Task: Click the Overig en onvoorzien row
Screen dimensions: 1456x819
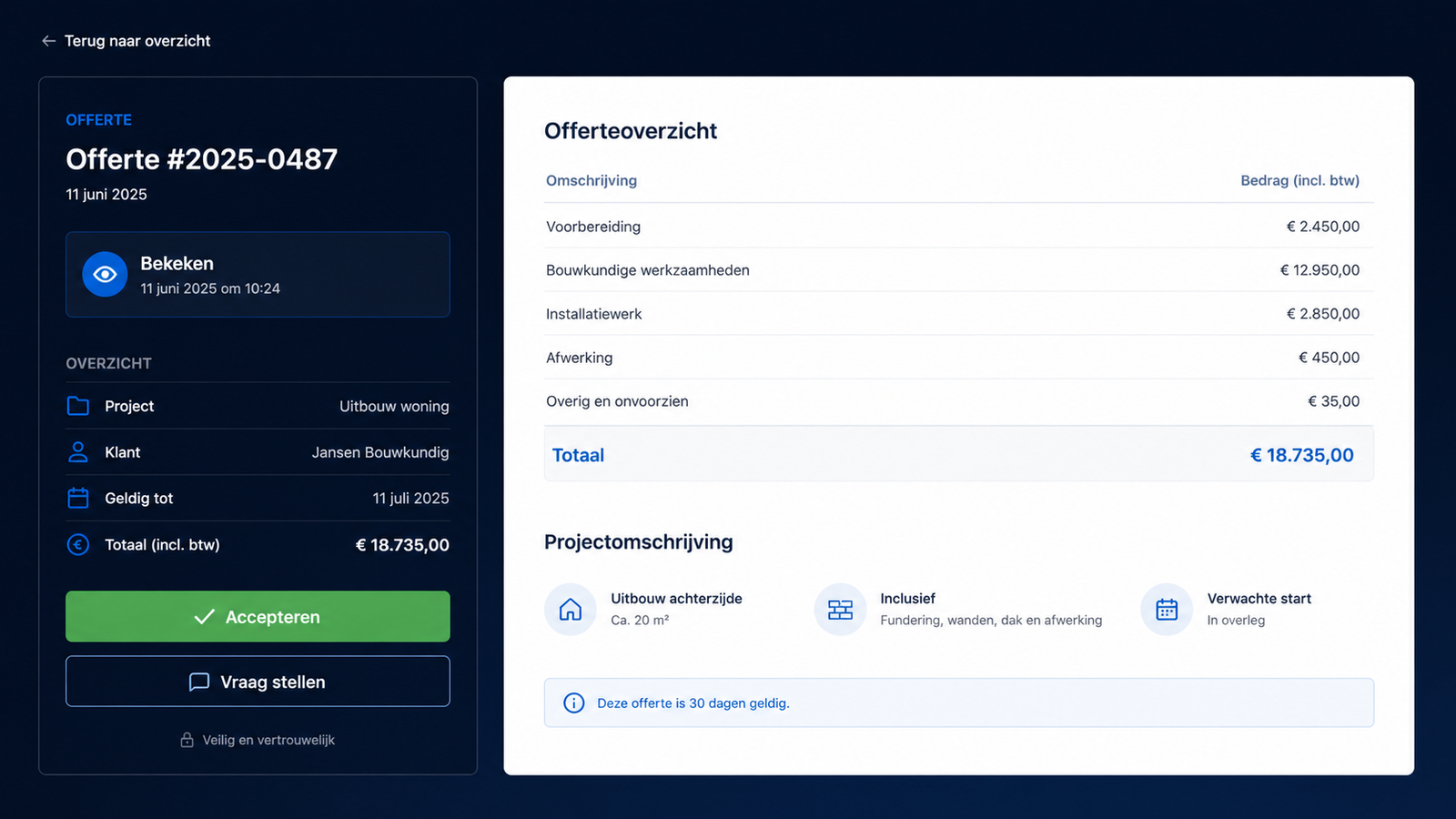Action: click(958, 401)
